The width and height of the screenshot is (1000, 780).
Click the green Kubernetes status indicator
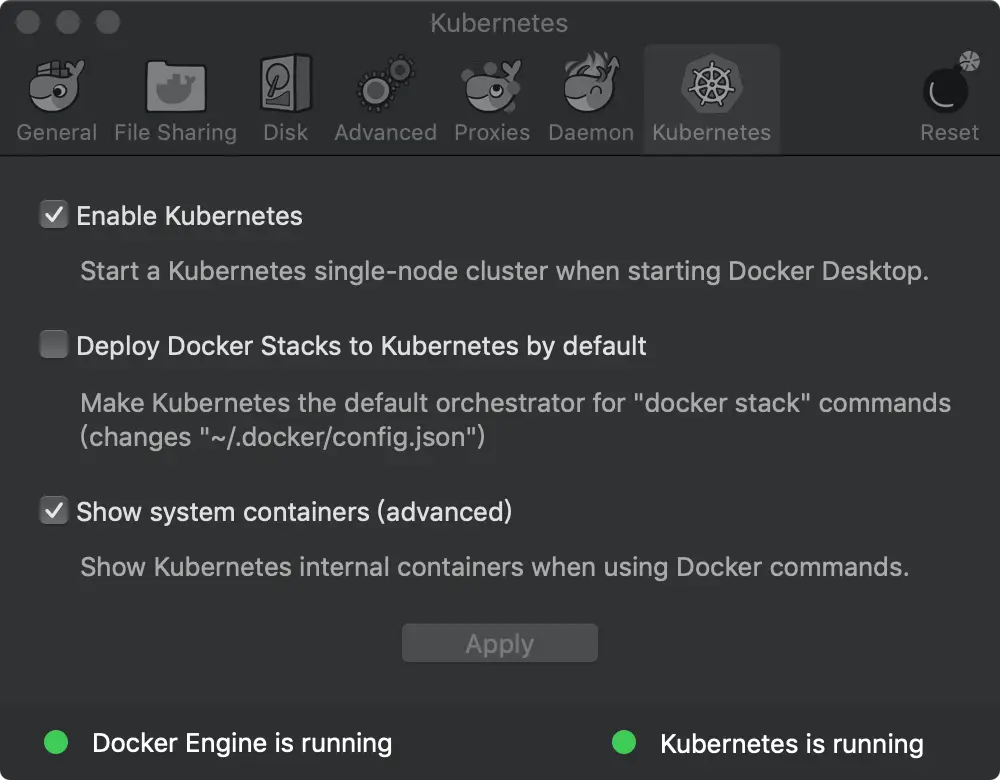(x=625, y=743)
